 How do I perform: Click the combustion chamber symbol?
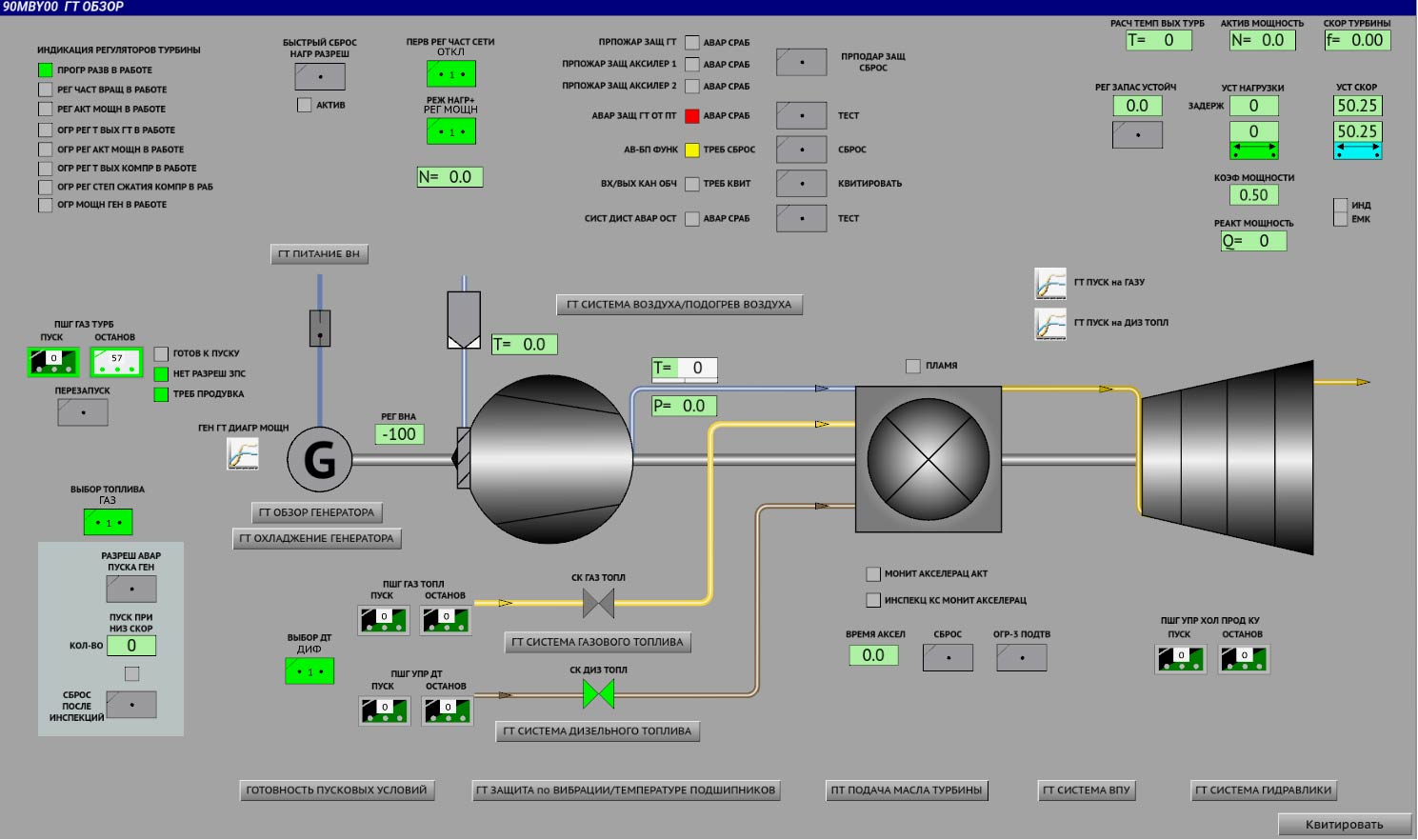(929, 459)
